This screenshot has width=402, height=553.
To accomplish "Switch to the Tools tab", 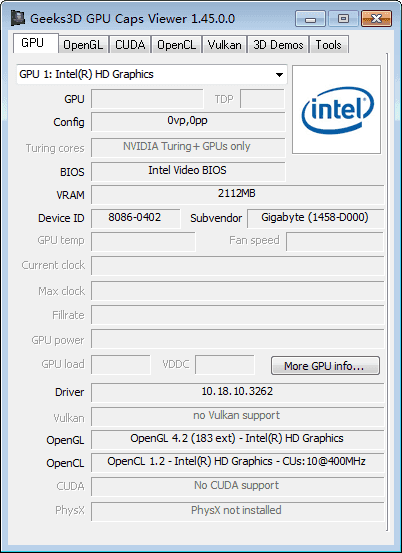I will point(329,45).
